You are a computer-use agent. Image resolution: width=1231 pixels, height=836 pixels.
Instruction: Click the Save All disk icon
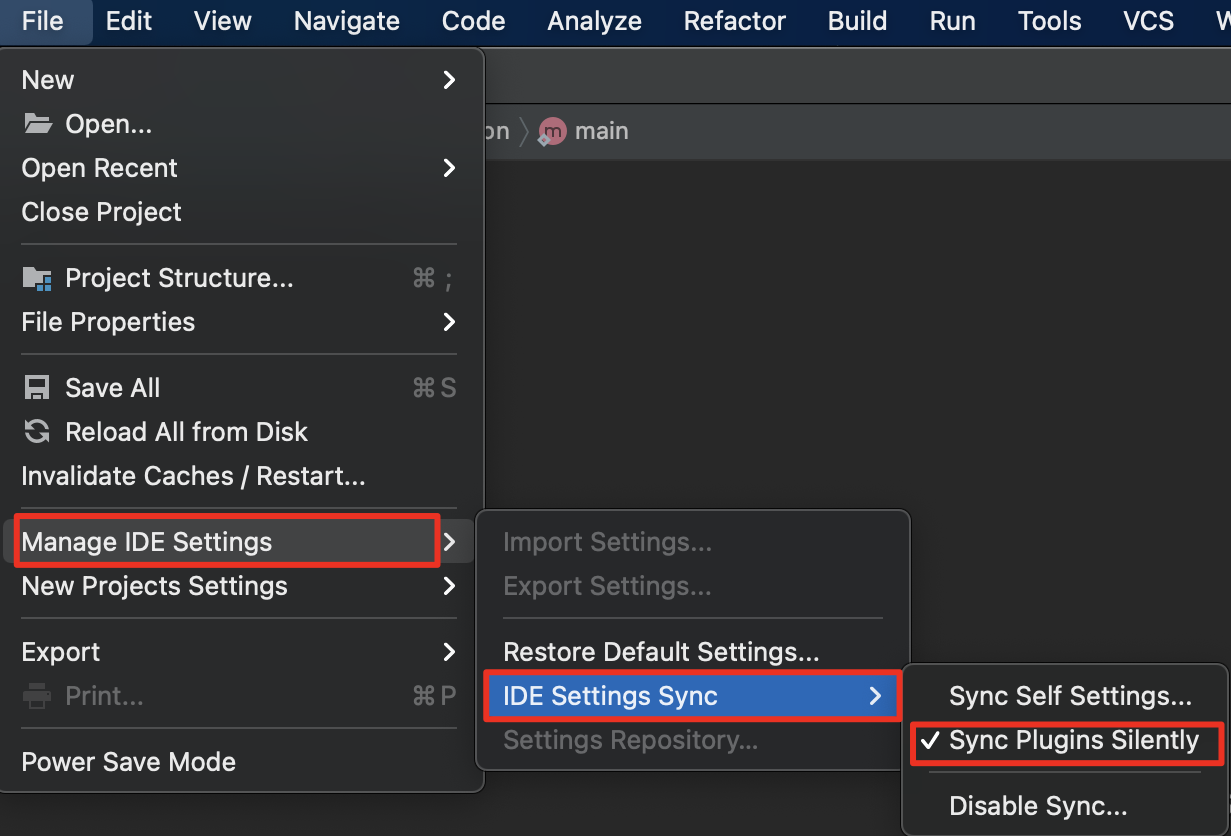[x=37, y=387]
